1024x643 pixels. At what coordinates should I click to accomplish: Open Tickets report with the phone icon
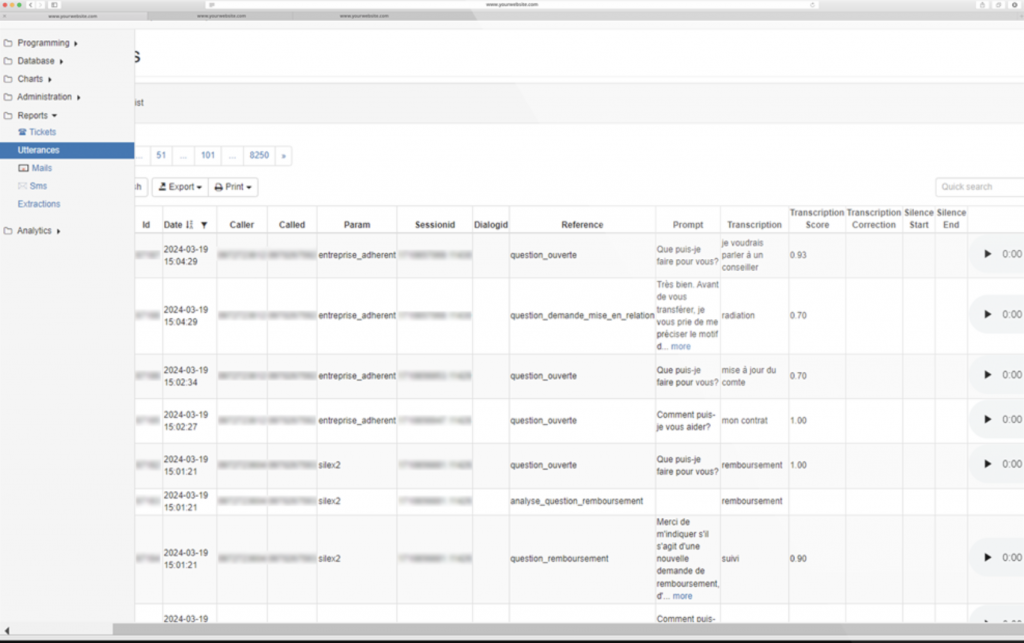coord(36,132)
